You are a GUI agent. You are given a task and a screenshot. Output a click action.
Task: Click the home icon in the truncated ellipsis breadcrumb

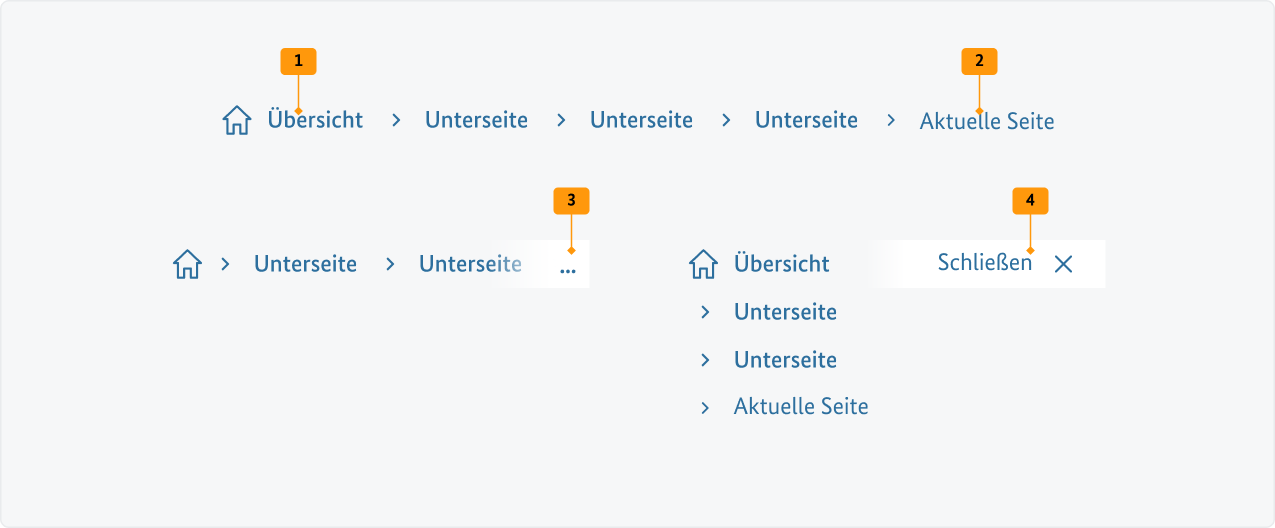187,264
